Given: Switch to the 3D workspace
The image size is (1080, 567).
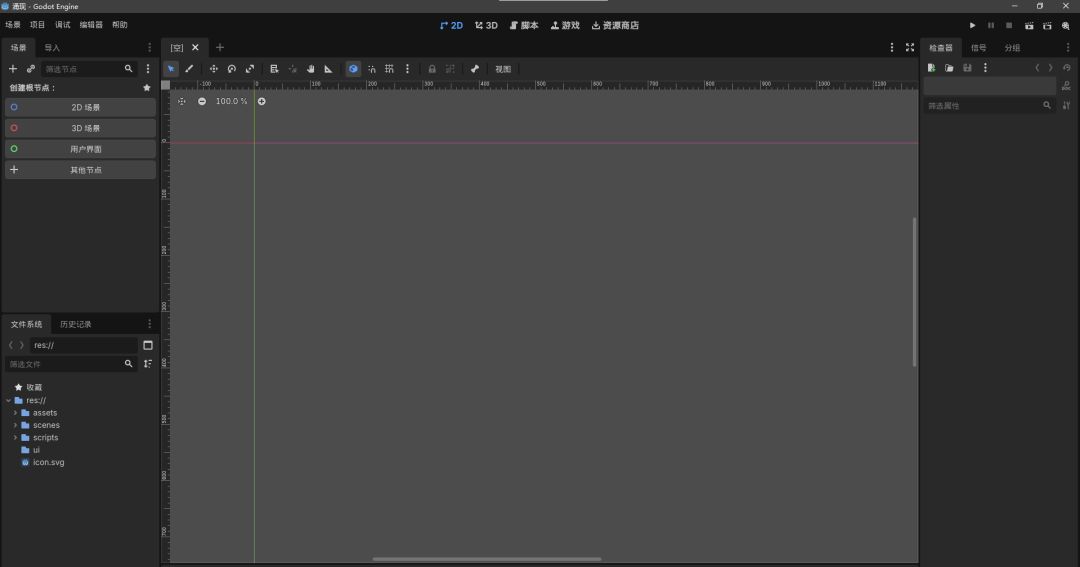Looking at the screenshot, I should 486,25.
